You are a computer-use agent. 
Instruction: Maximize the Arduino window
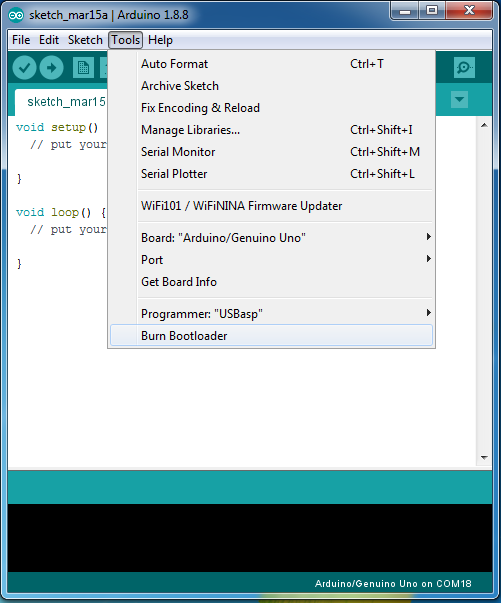pos(432,11)
